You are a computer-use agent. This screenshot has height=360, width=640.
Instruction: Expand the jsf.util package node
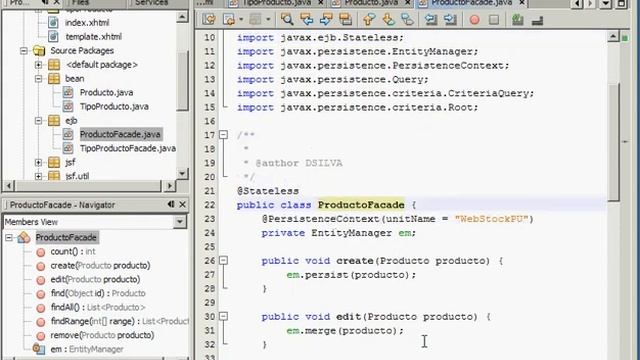point(38,176)
